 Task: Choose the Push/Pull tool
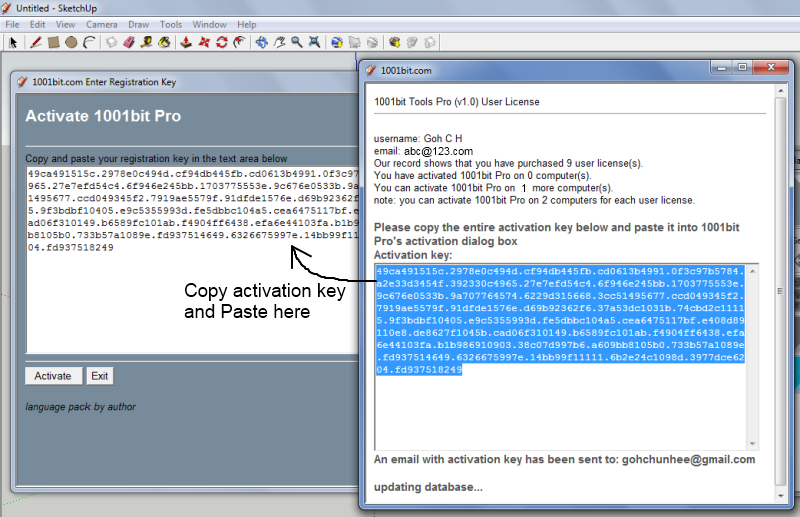pos(186,42)
